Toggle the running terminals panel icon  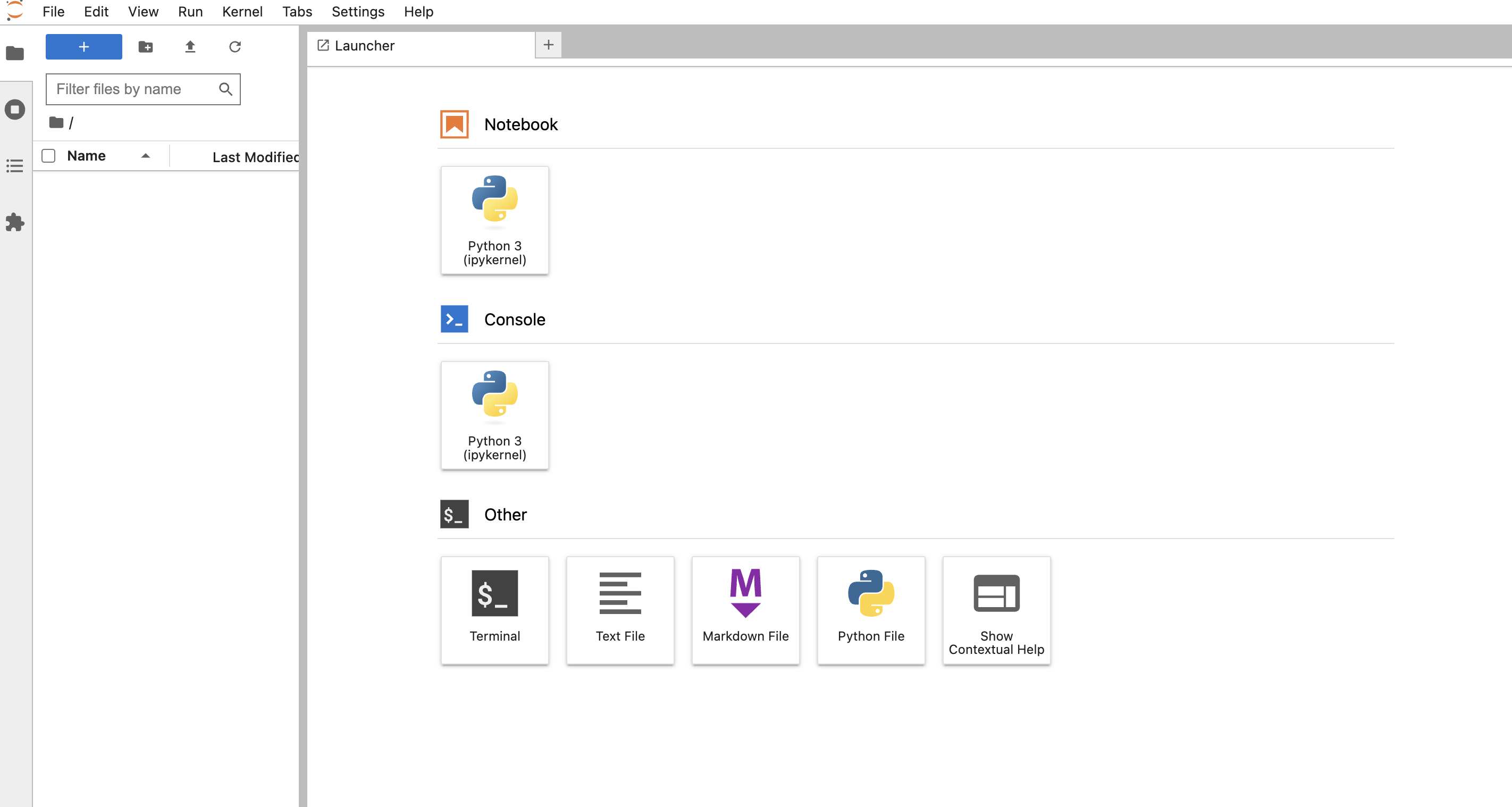(14, 110)
